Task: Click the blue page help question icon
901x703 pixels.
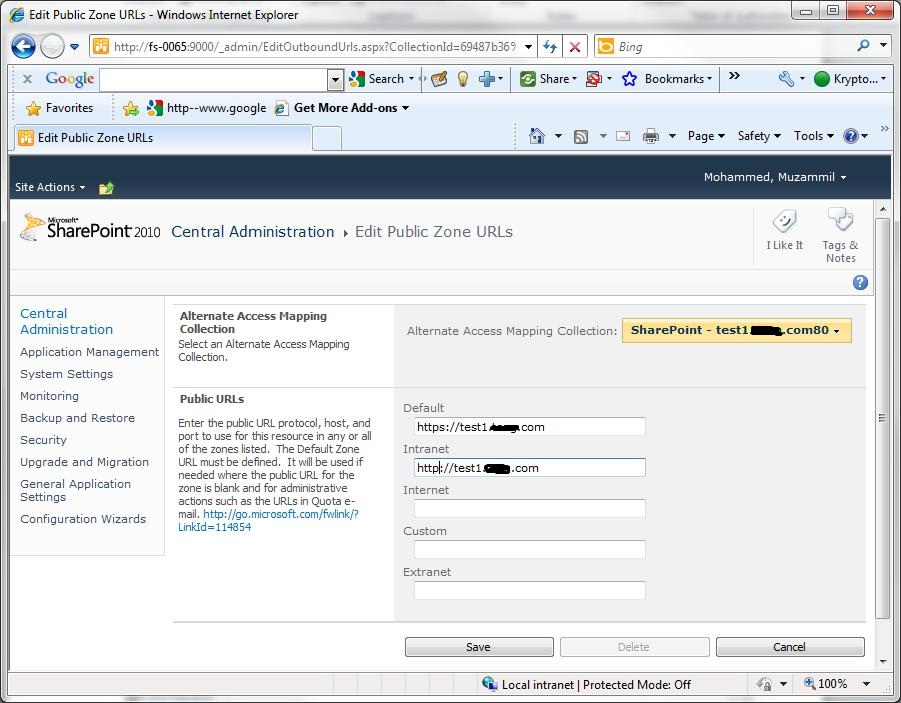Action: 860,282
